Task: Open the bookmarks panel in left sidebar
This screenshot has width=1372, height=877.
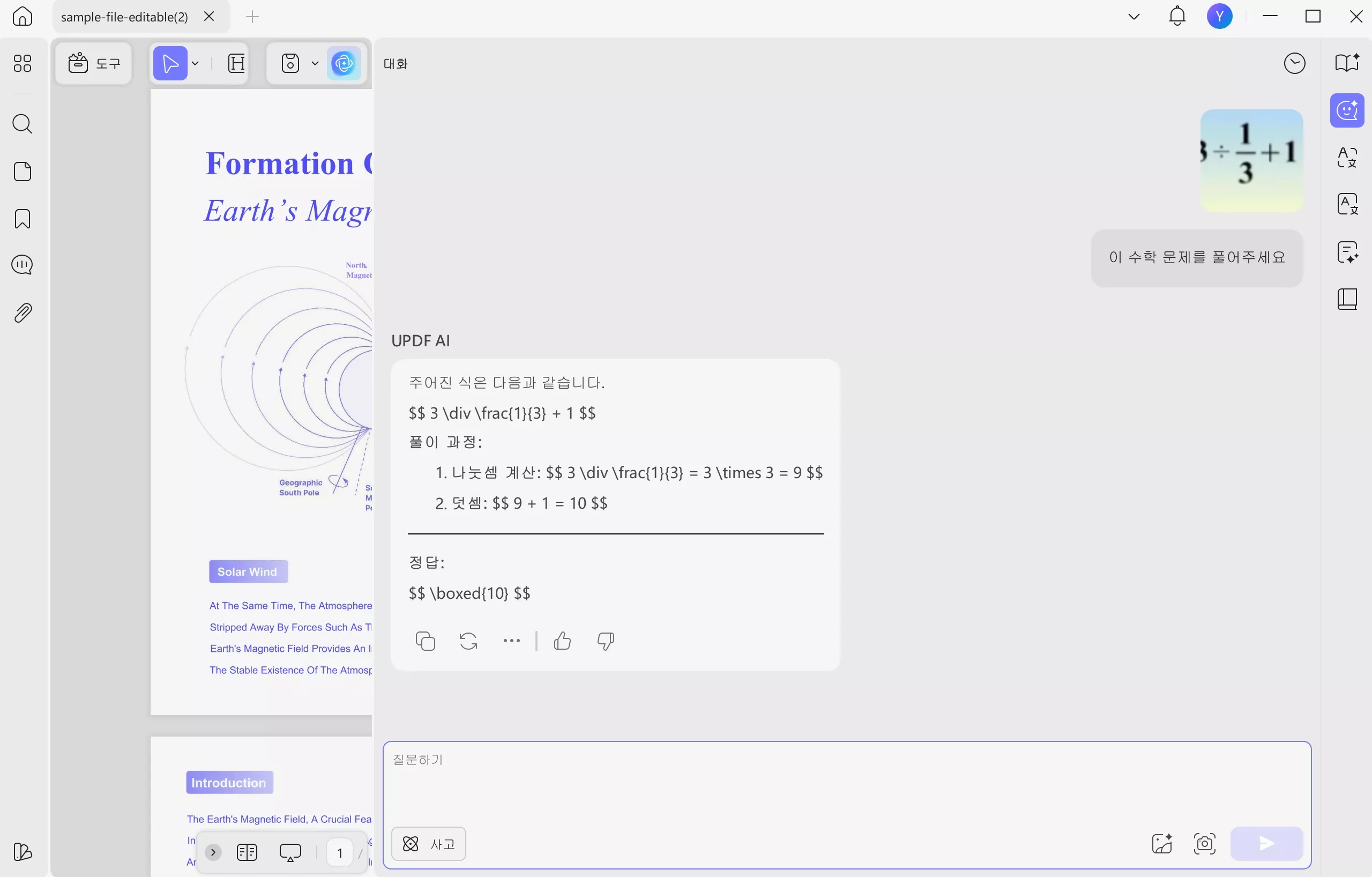Action: 22,219
